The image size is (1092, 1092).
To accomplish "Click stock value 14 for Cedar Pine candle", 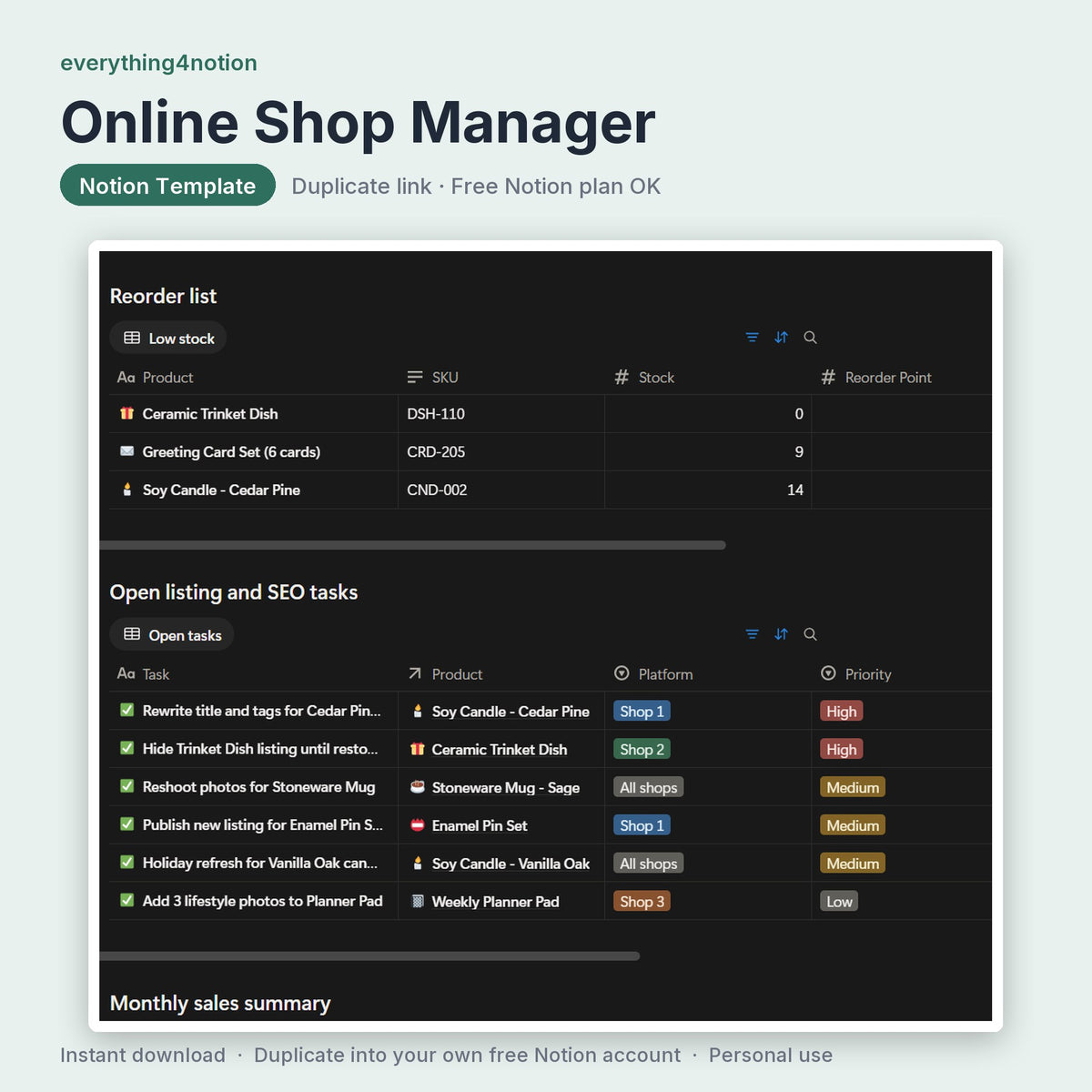I will coord(795,490).
